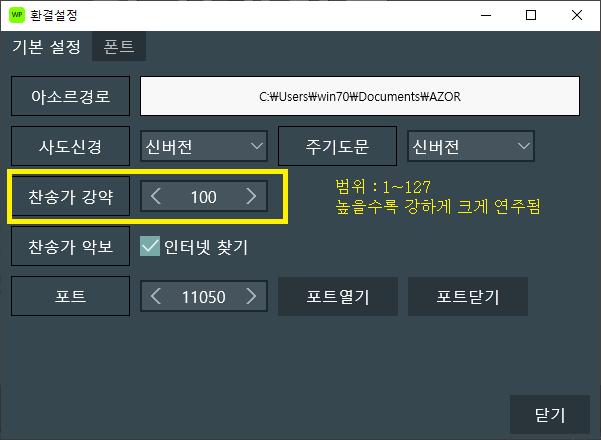Expand the 주기도문 version dropdown
Viewport: 601px width, 440px height.
pos(470,147)
